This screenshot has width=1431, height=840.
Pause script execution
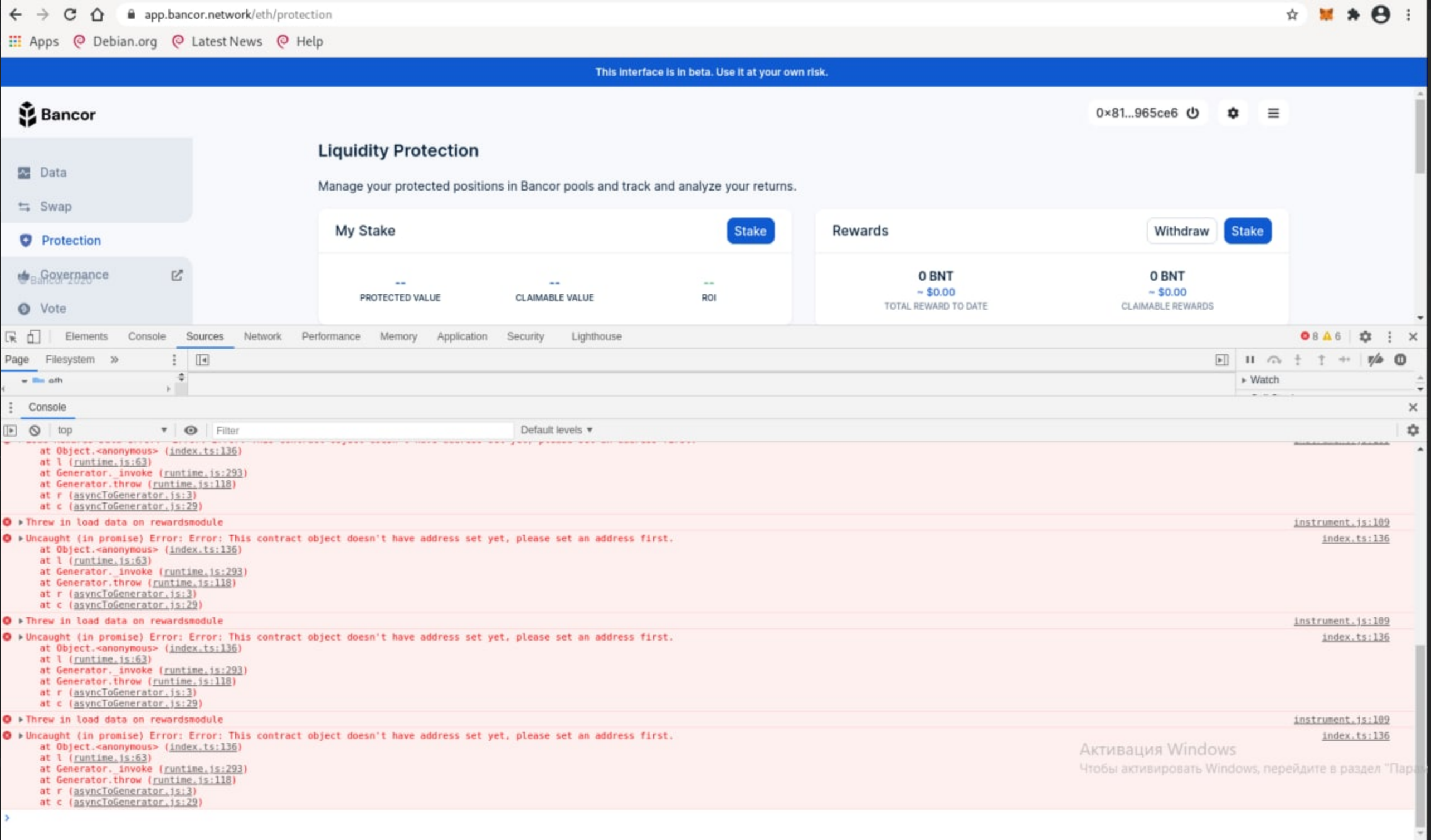[x=1249, y=360]
